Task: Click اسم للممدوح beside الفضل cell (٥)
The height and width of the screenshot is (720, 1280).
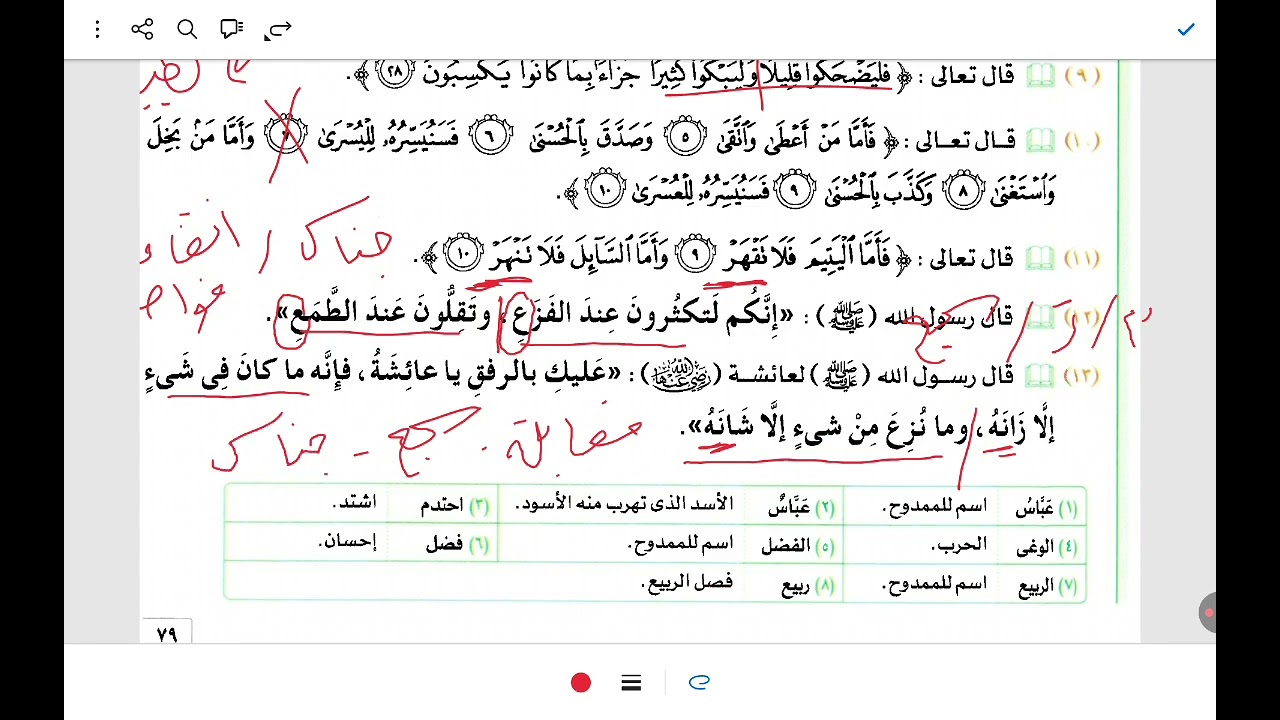Action: tap(681, 544)
